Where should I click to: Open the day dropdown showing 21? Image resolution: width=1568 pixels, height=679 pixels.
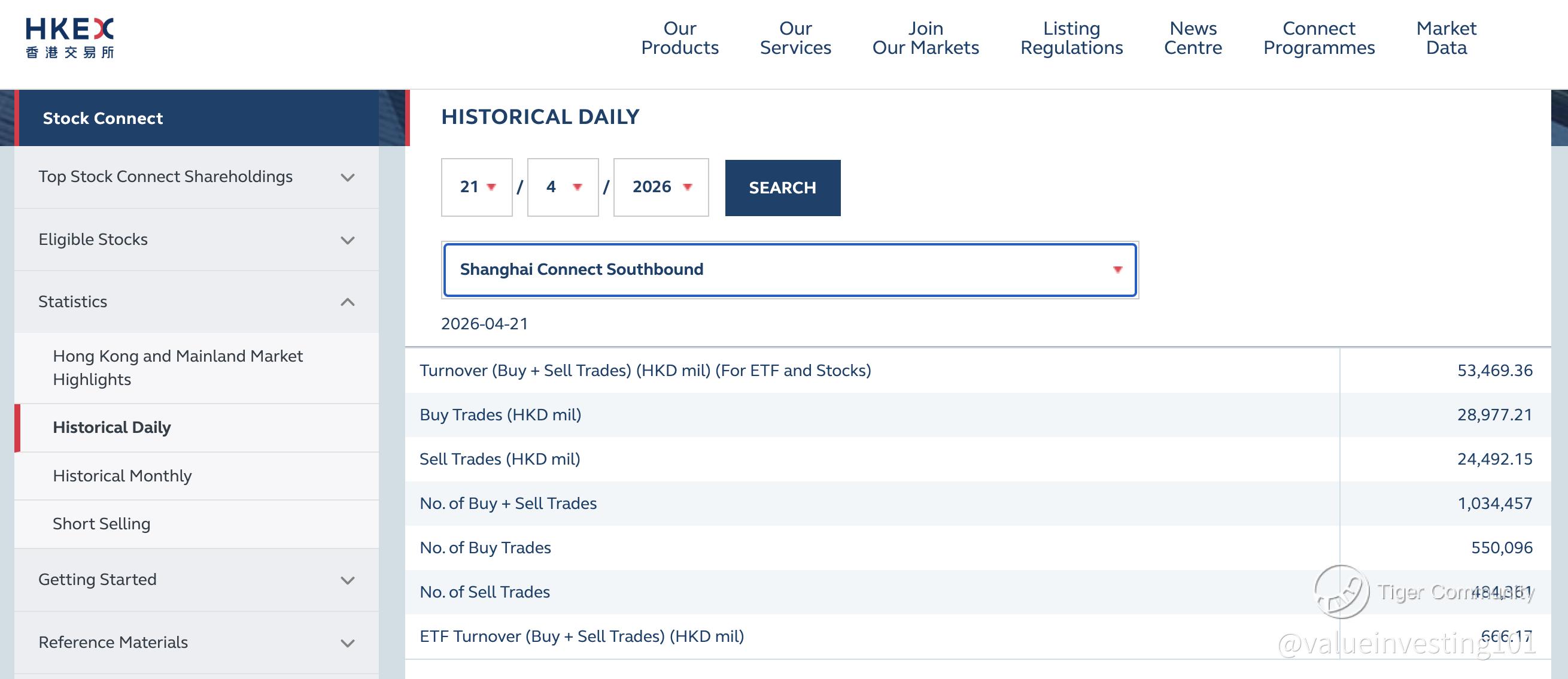[x=477, y=187]
